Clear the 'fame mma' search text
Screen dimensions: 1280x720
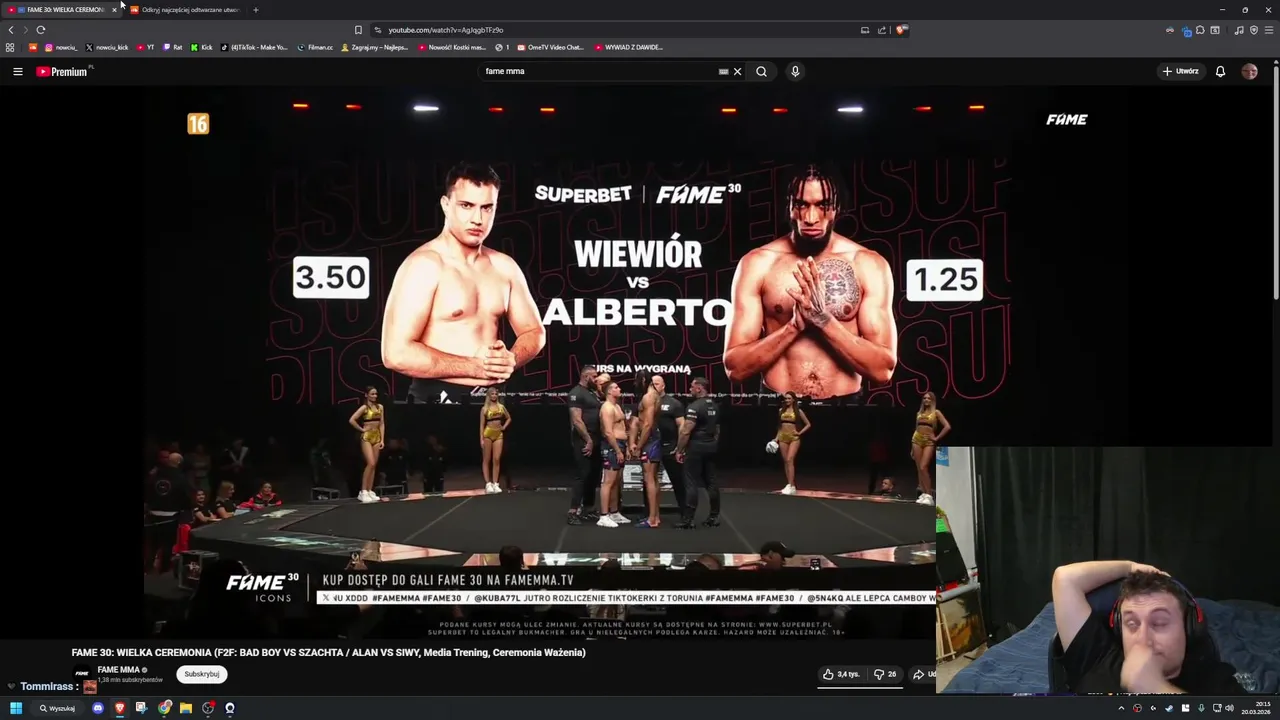tap(737, 71)
